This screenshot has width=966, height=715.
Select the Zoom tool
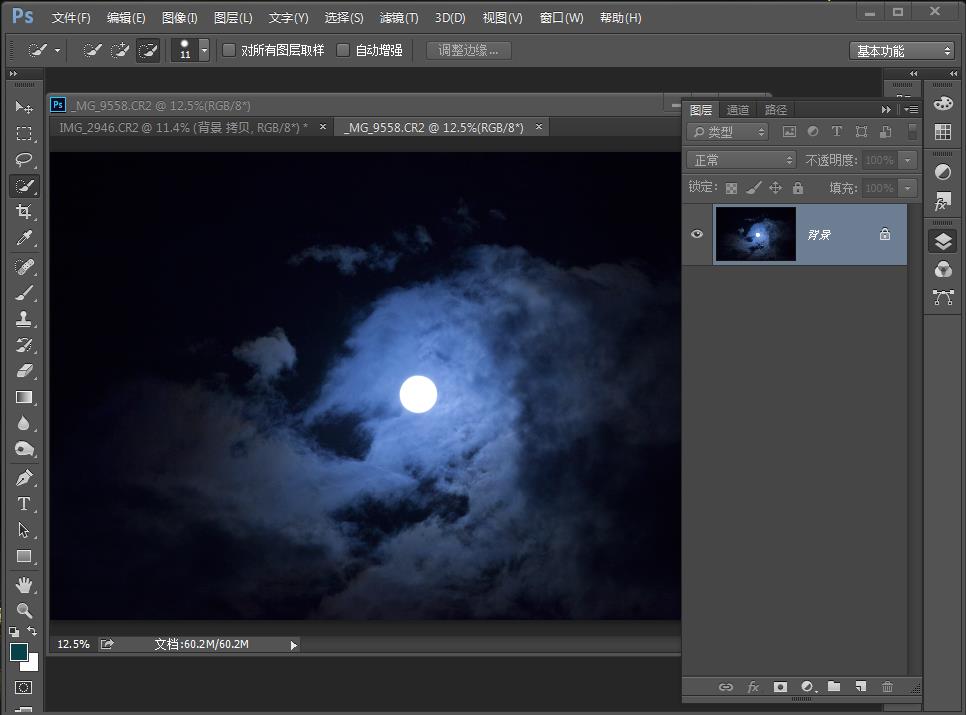pyautogui.click(x=24, y=610)
